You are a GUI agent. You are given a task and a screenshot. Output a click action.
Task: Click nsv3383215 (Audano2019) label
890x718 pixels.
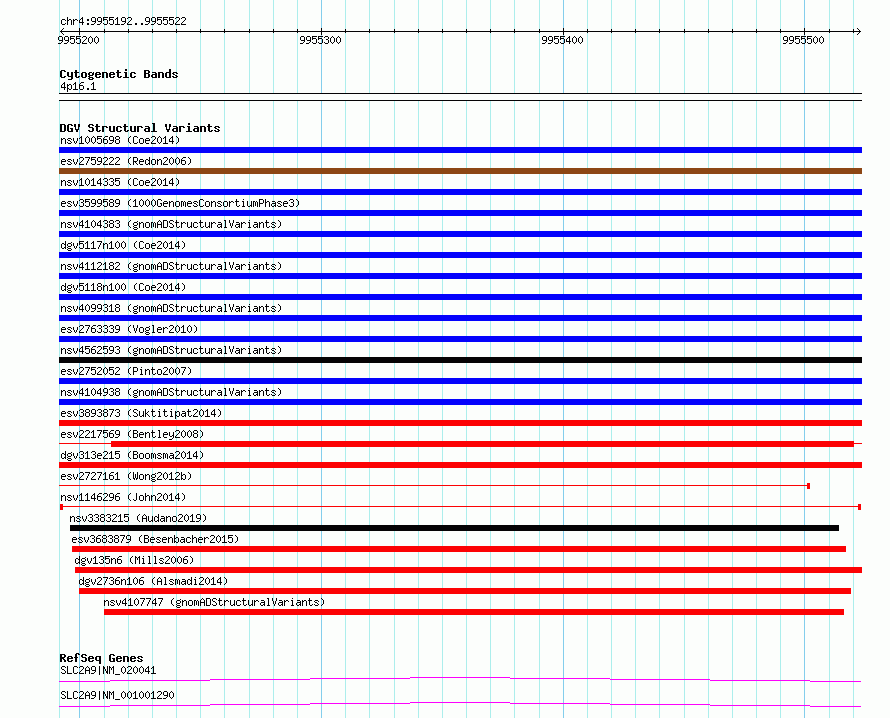tap(138, 518)
